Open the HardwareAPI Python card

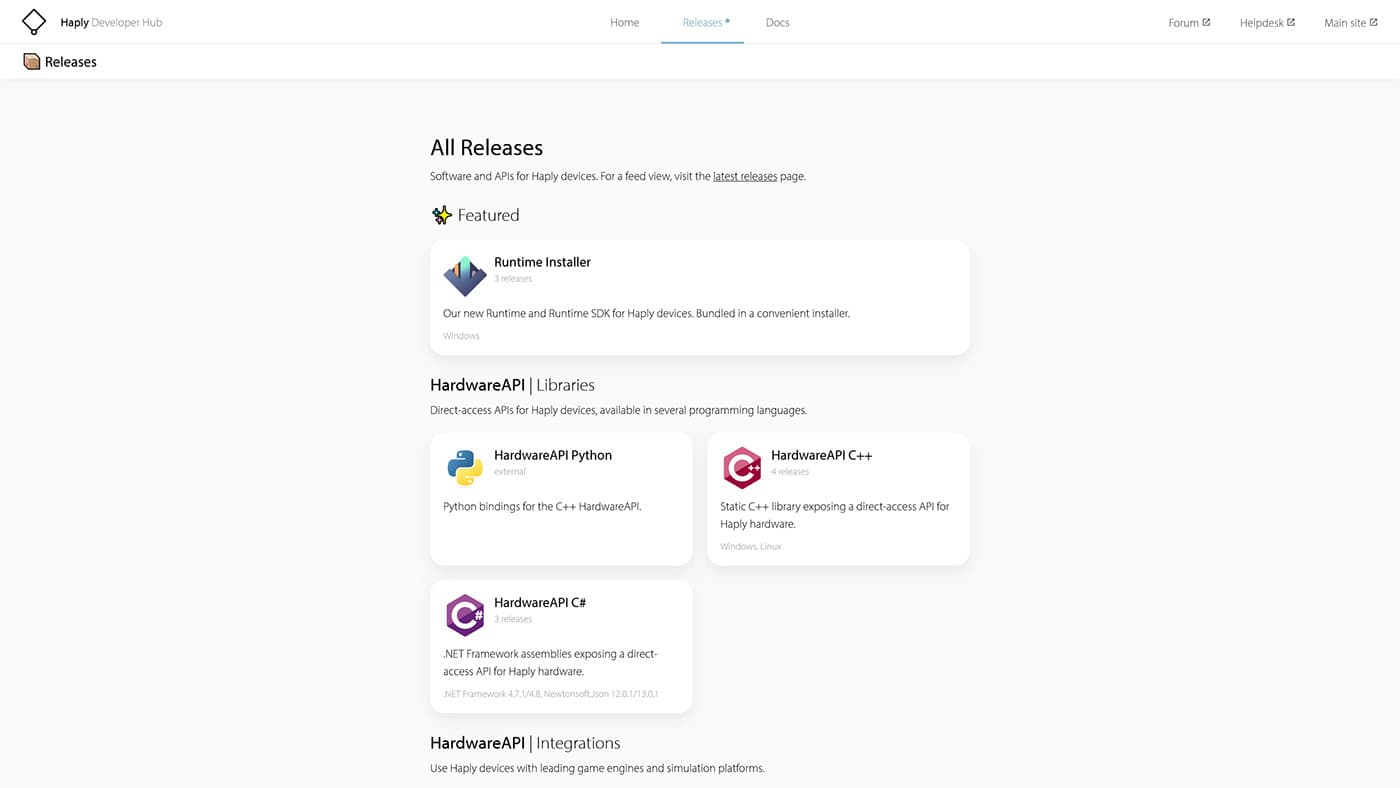click(x=561, y=498)
